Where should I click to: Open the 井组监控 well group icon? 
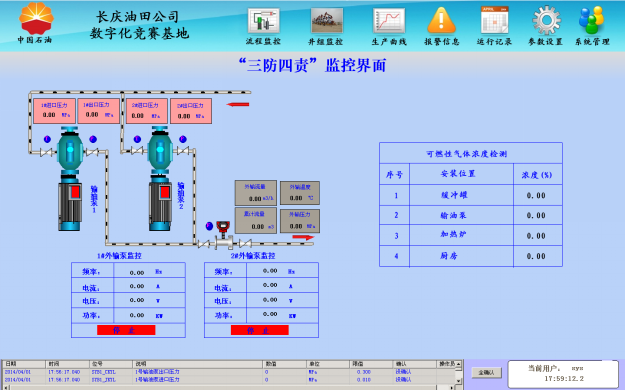[x=326, y=21]
